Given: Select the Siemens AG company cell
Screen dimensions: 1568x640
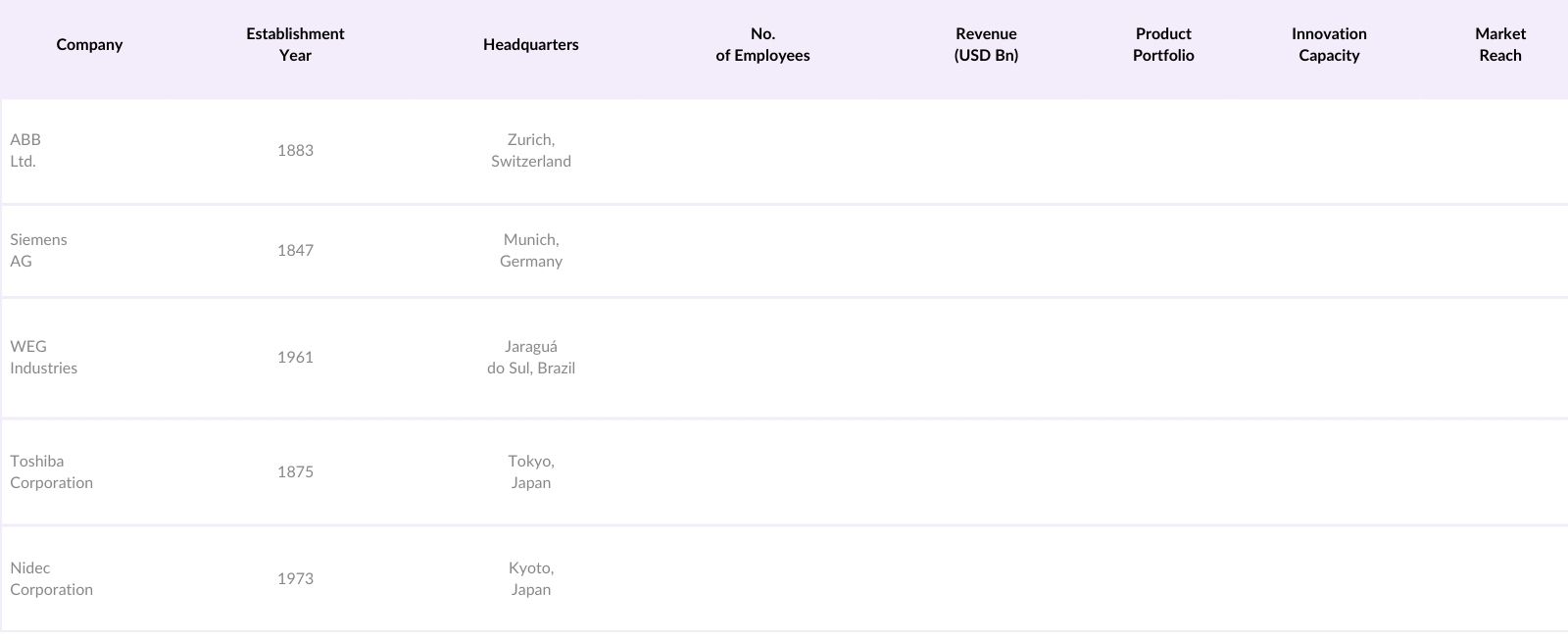Looking at the screenshot, I should (x=38, y=251).
